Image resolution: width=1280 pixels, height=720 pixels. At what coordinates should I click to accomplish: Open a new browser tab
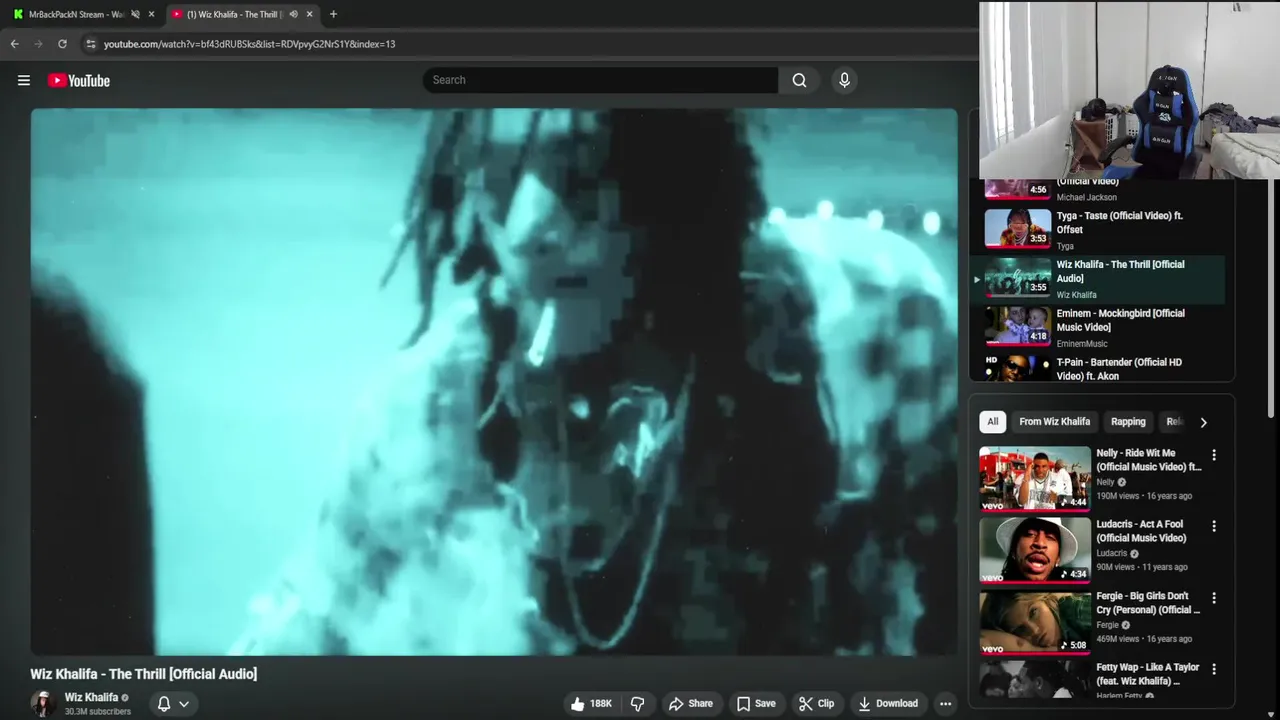[333, 14]
